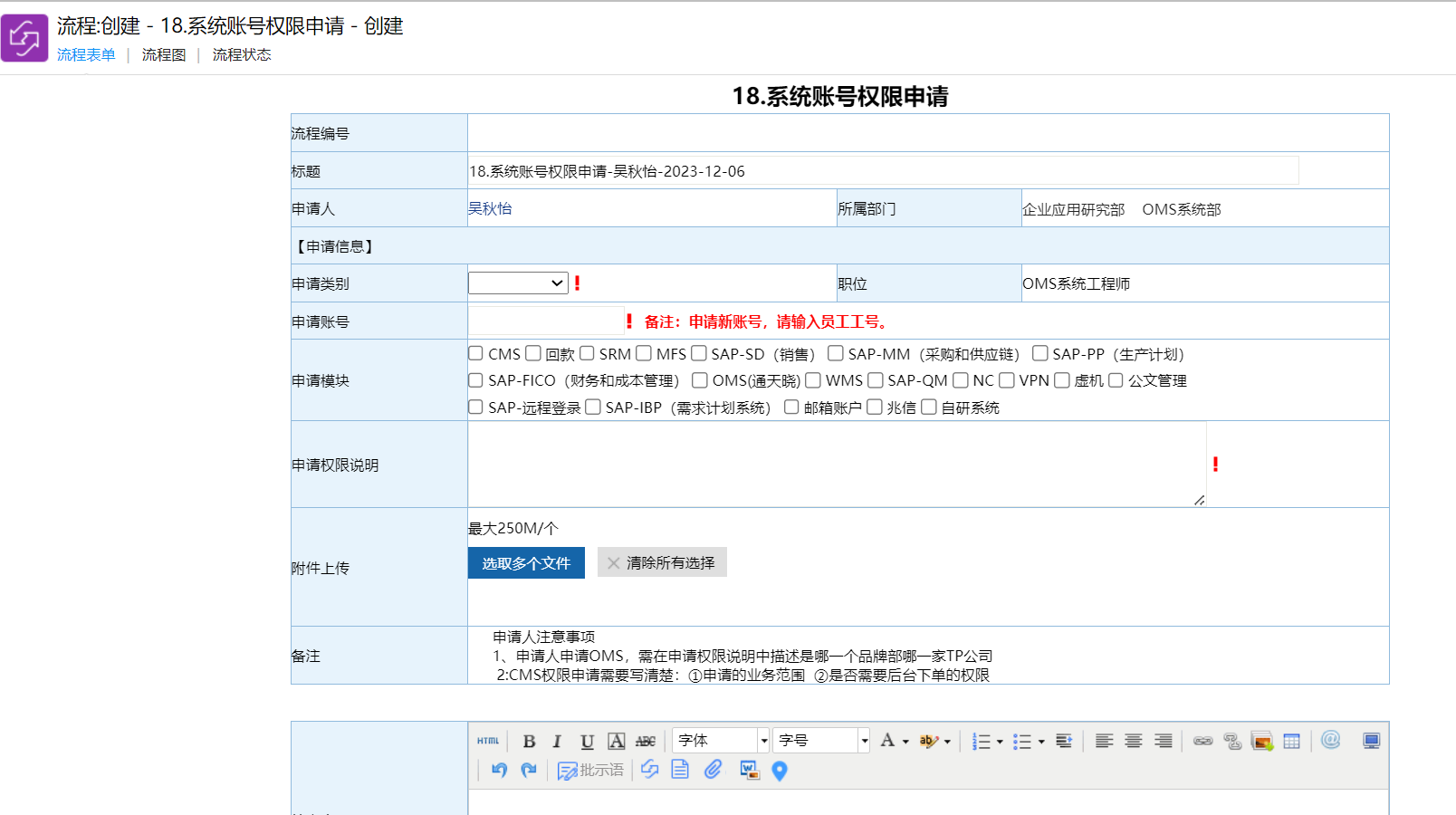Click 清除所有选择 button
This screenshot has height=815, width=1456.
click(662, 562)
